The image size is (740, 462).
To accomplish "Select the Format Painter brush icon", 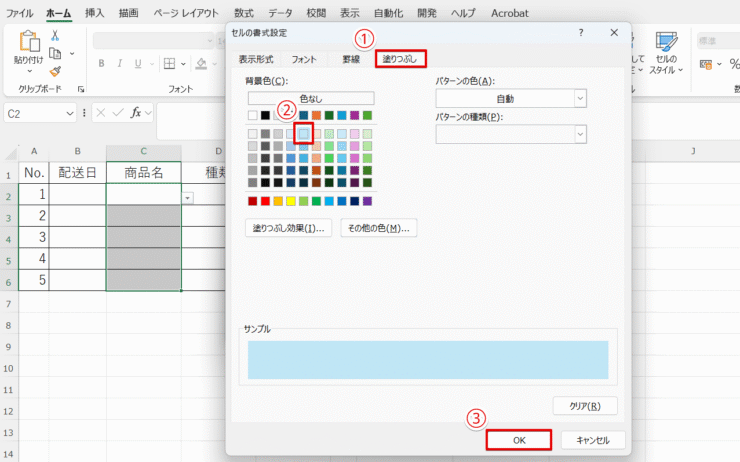I will tap(55, 71).
